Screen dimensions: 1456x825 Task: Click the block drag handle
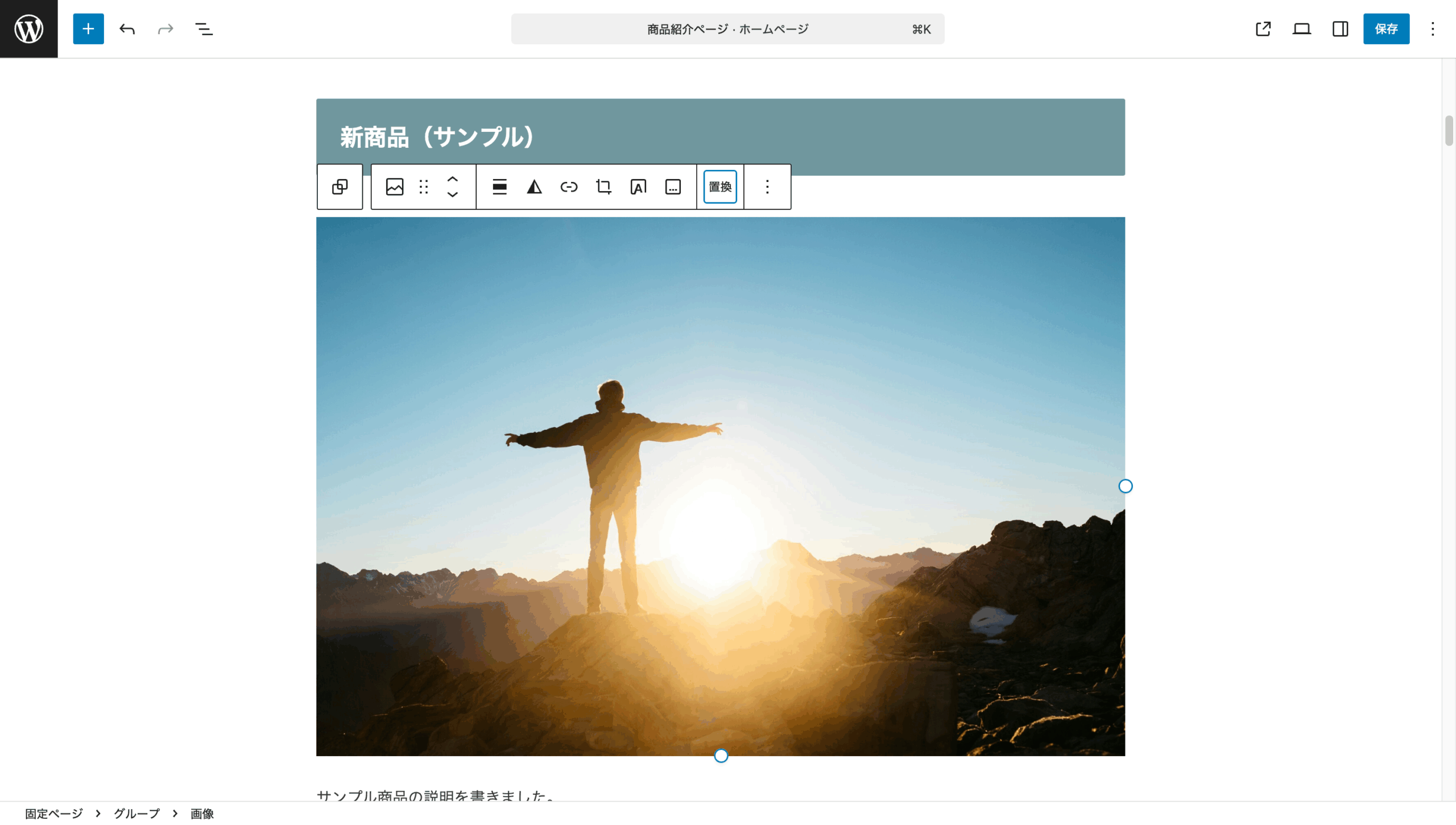click(423, 186)
